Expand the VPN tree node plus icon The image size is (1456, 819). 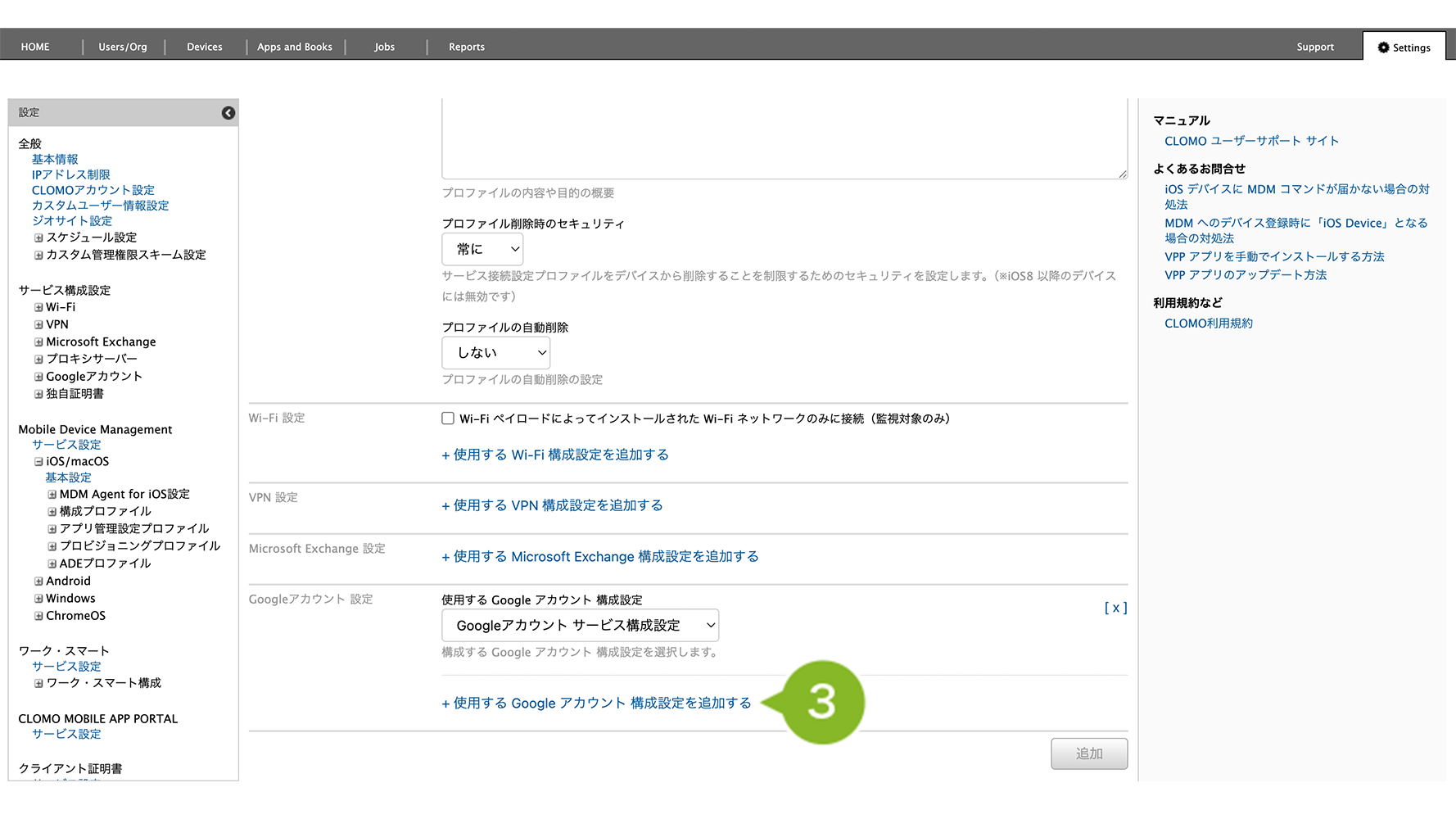pyautogui.click(x=38, y=325)
